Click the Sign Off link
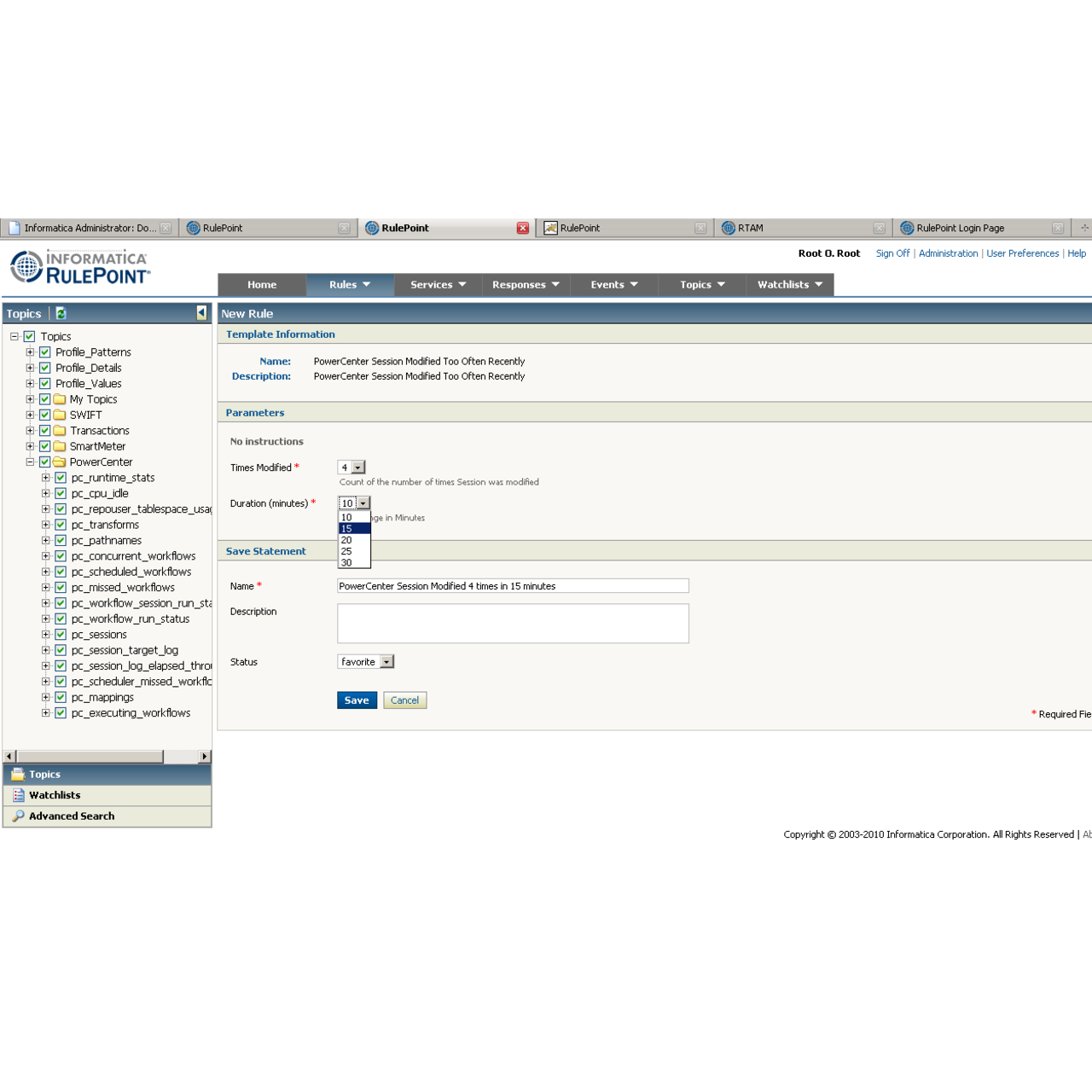 point(892,253)
